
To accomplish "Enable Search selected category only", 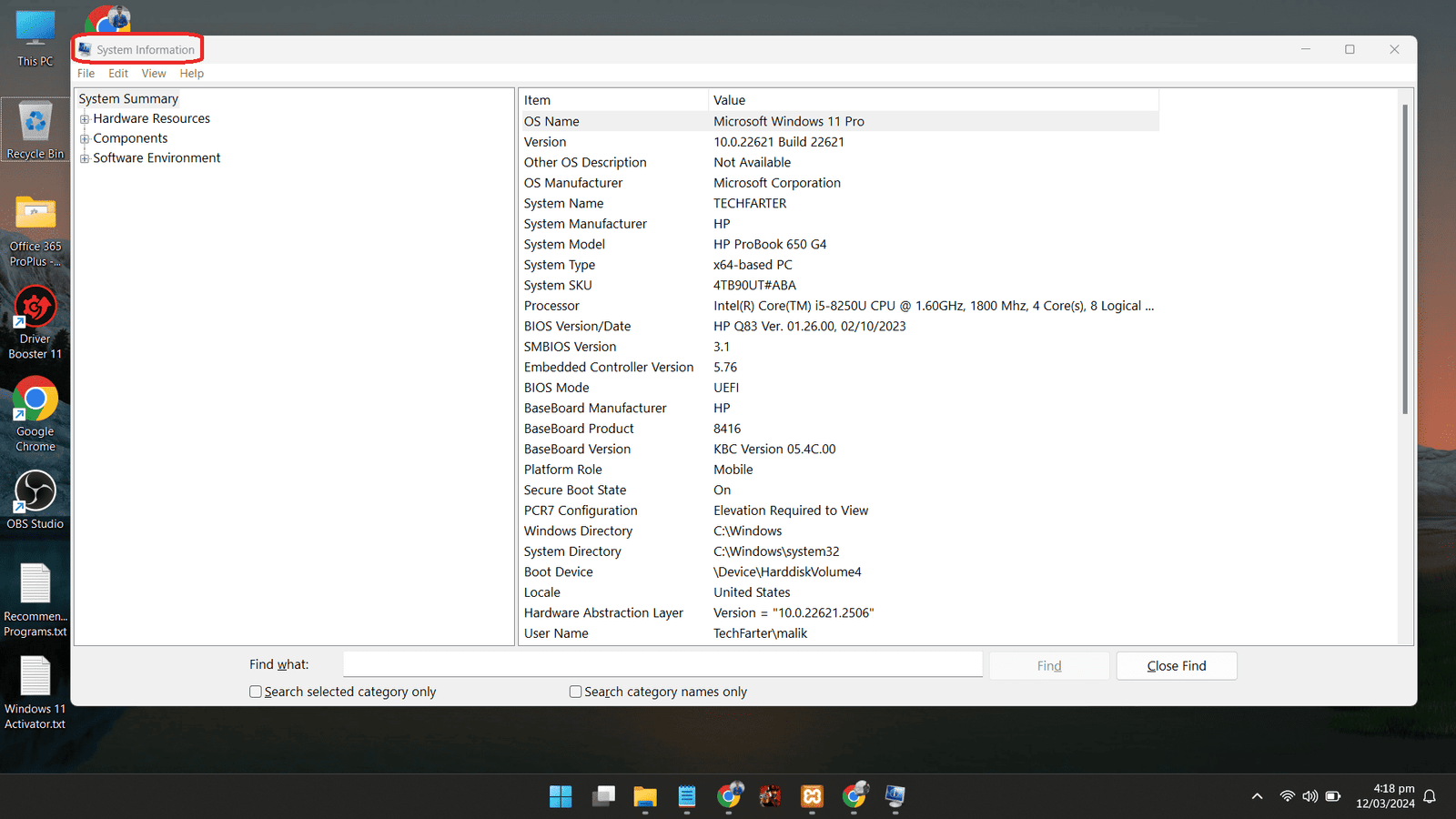I will (x=256, y=692).
